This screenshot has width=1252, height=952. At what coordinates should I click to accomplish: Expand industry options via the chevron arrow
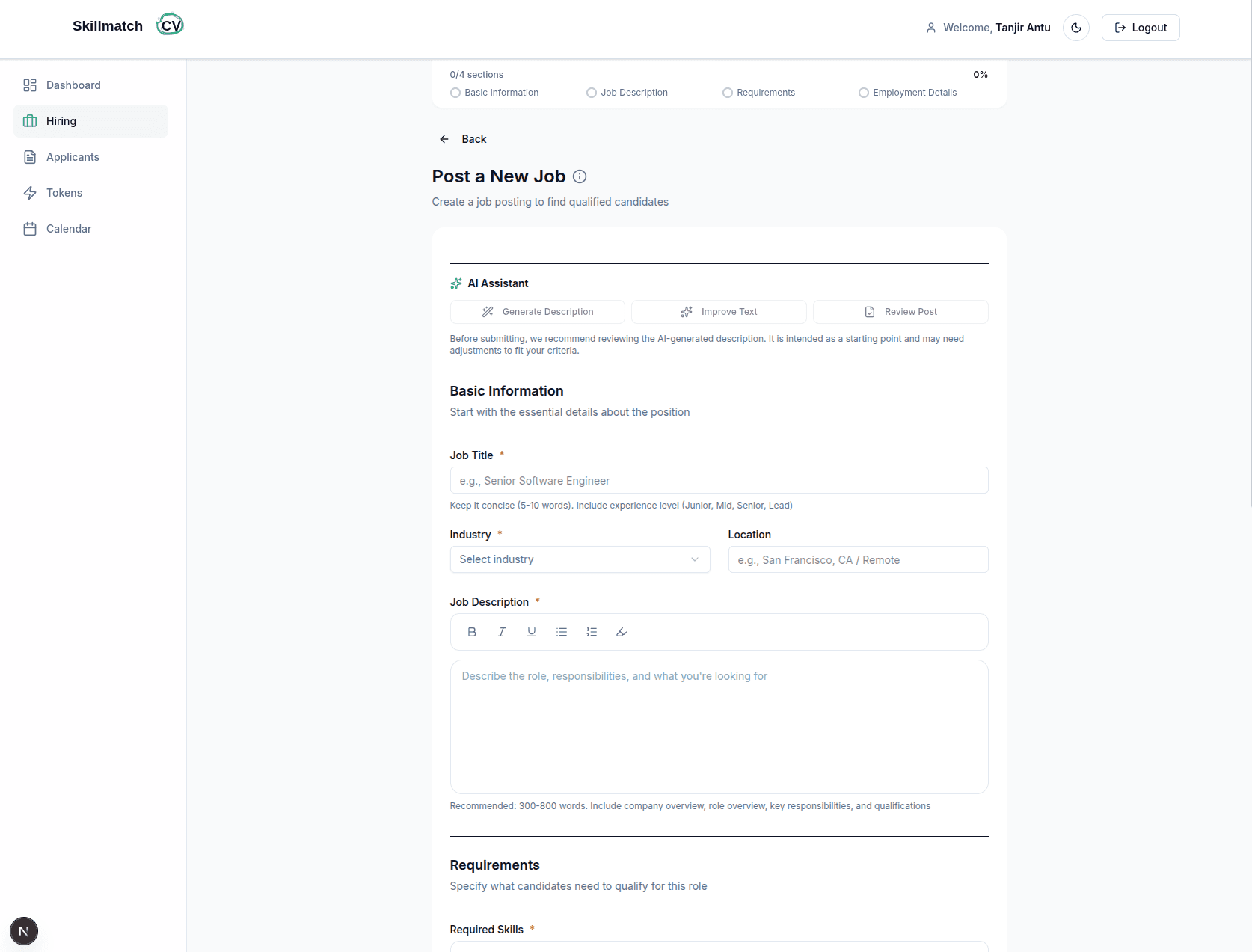pos(695,559)
